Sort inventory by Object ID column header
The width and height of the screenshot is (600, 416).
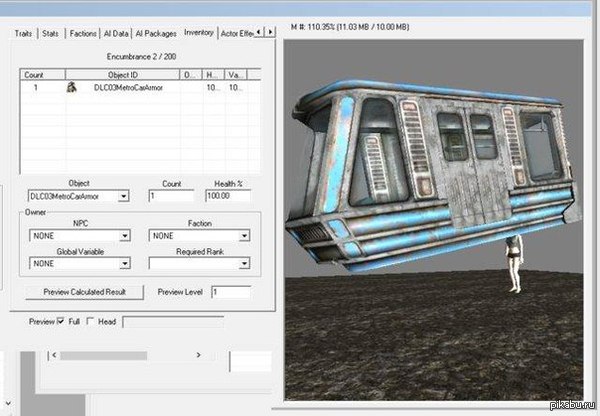122,75
